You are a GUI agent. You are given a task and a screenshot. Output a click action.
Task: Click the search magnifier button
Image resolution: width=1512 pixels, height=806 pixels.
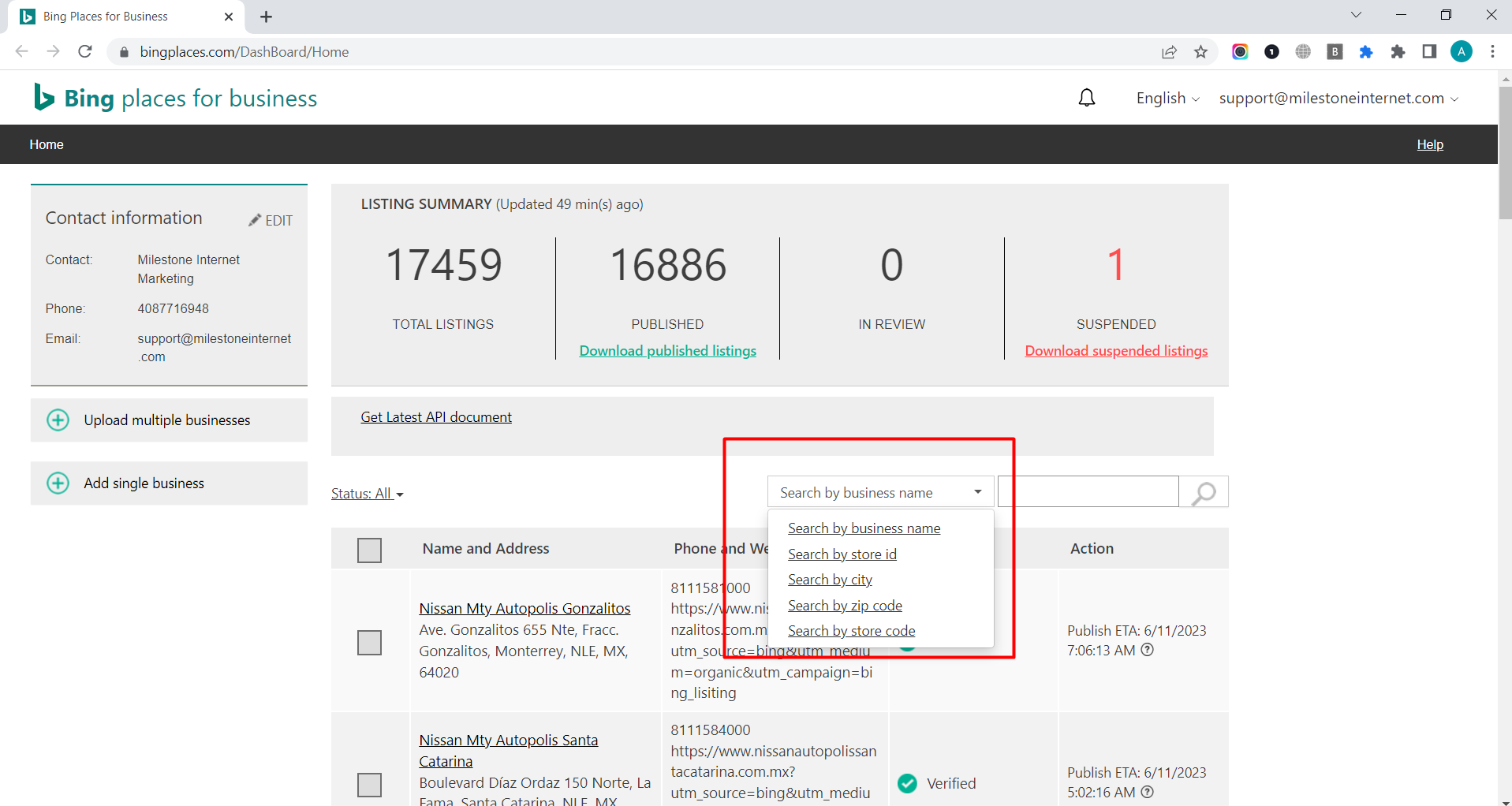[1204, 493]
